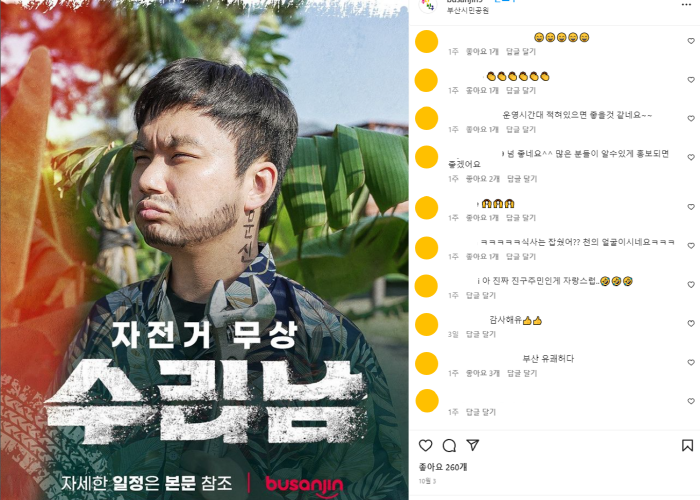
Task: Share the post with the paper plane icon
Action: coord(473,445)
